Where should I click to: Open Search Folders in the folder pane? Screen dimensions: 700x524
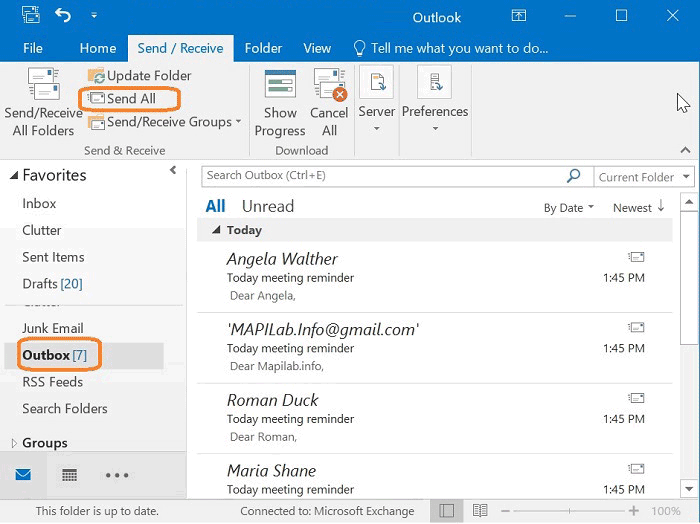pyautogui.click(x=65, y=409)
